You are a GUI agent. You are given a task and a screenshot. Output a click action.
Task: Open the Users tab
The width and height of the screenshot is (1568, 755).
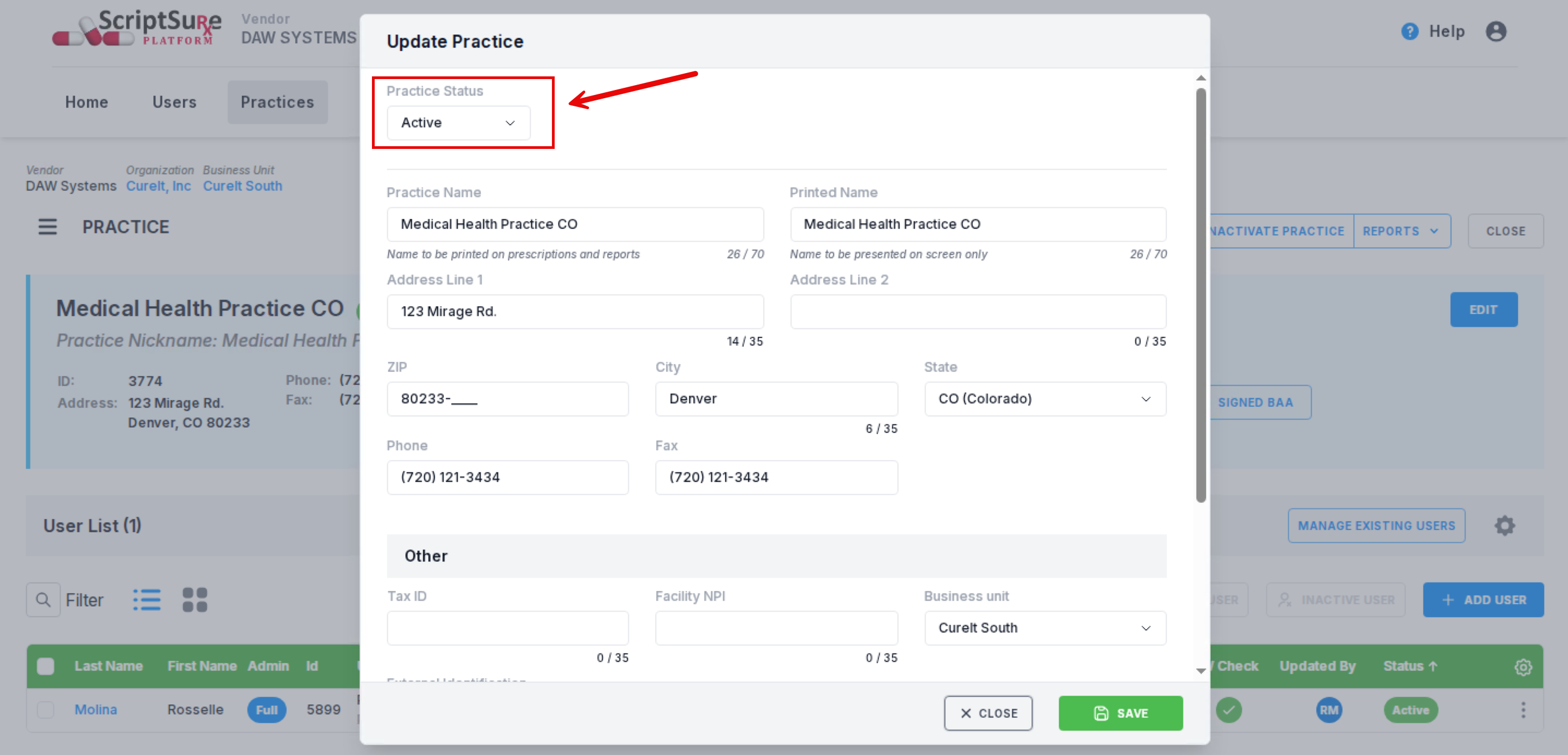[x=174, y=103]
